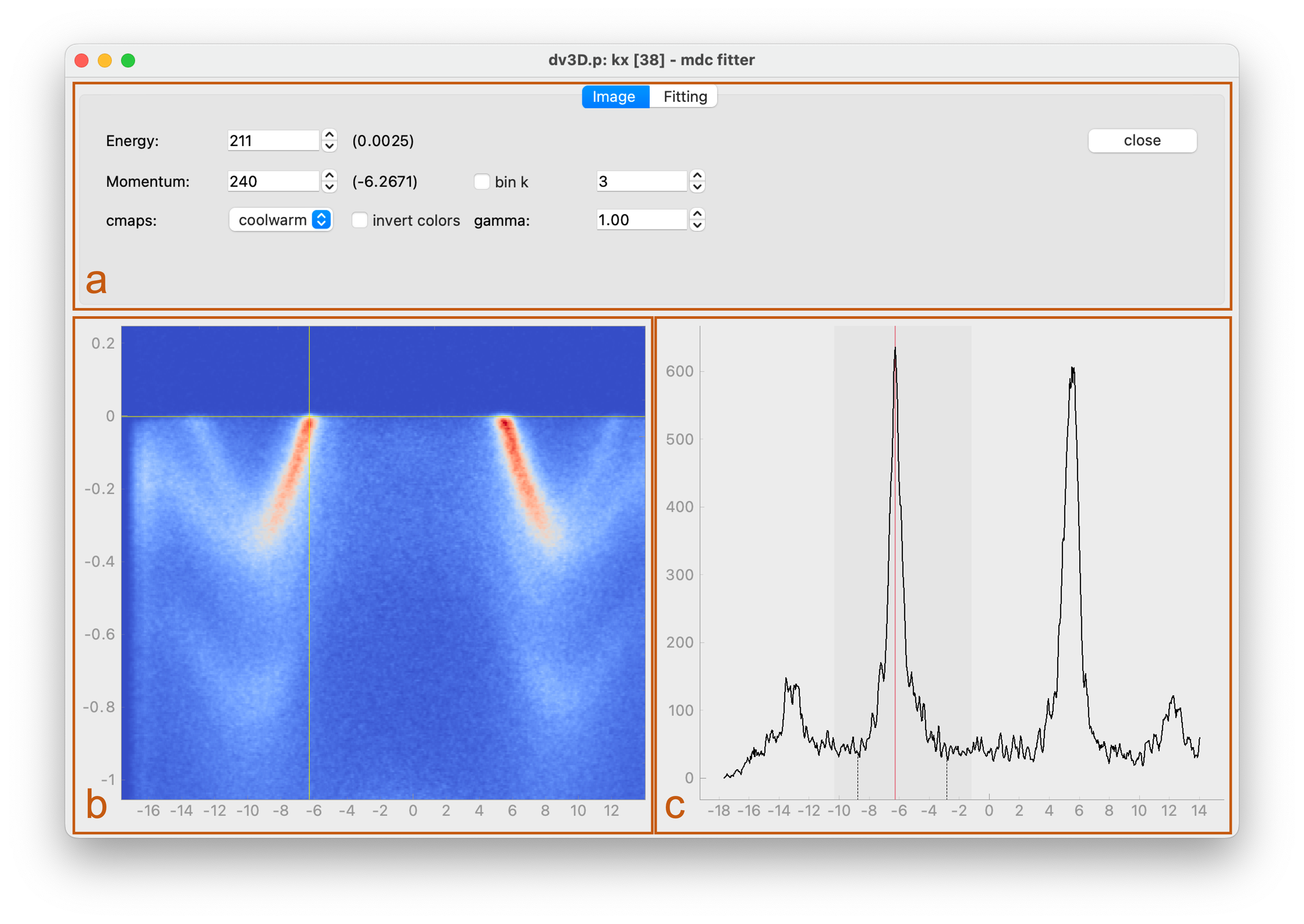Decrement the Momentum spinner down arrow
Image resolution: width=1304 pixels, height=924 pixels.
(x=329, y=187)
